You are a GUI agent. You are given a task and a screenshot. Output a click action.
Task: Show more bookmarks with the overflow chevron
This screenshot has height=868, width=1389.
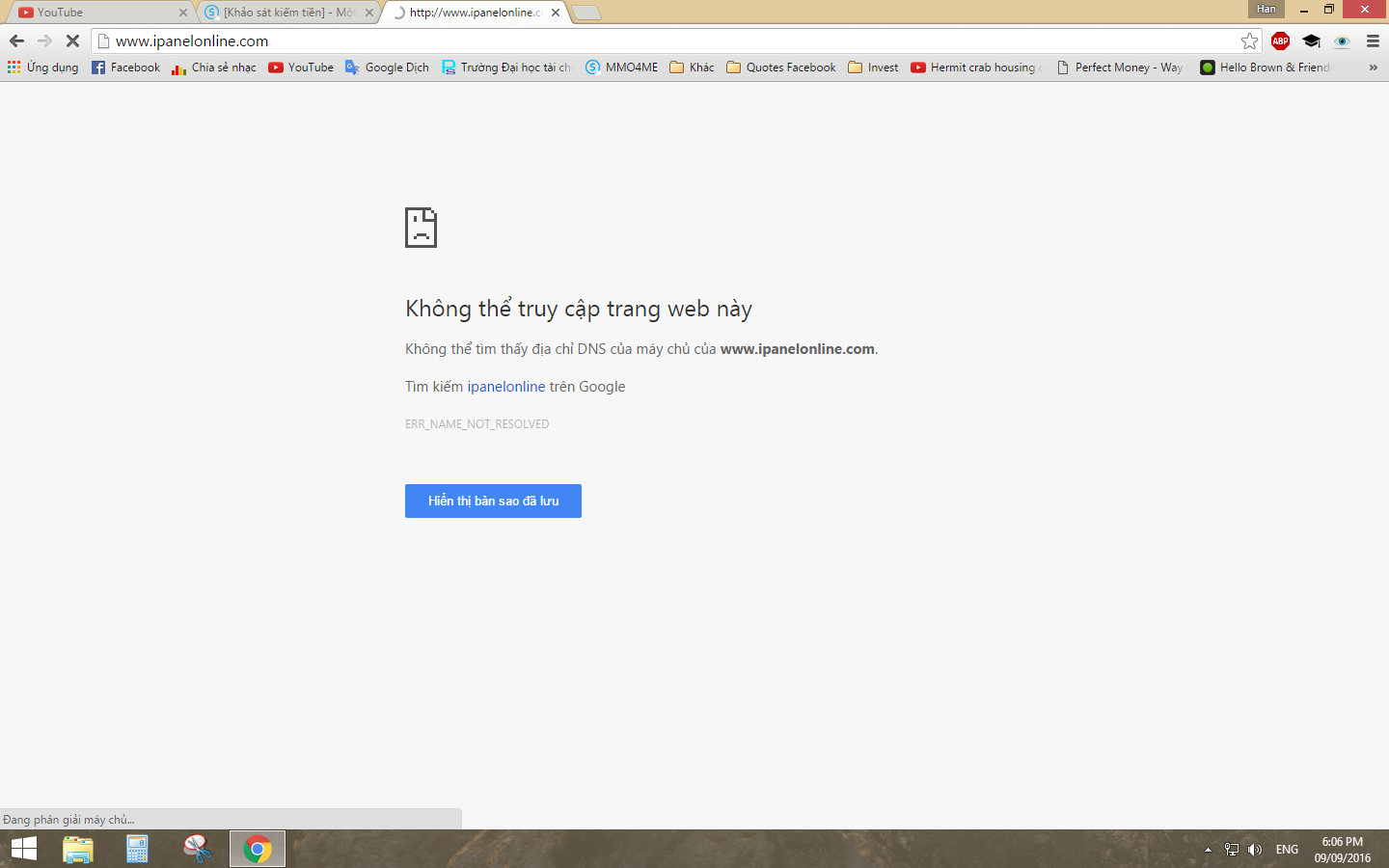click(1374, 68)
